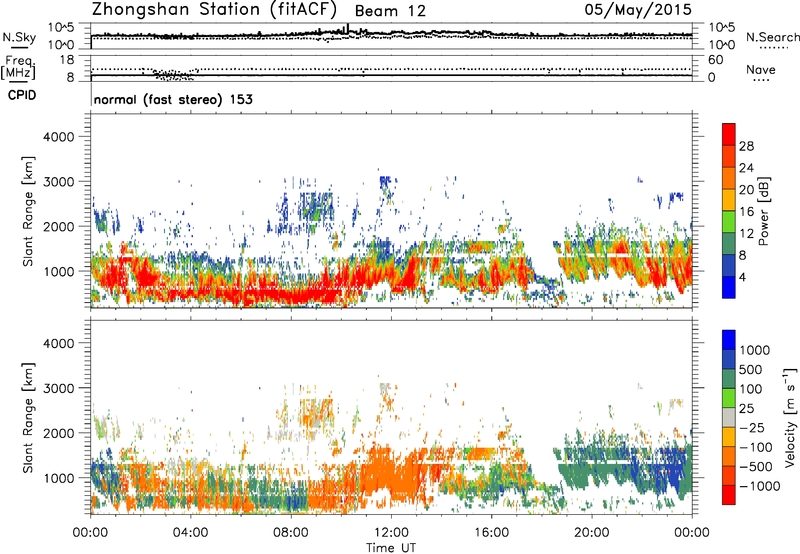Click the yellow-orange 16-20 dB Power swatch

click(x=729, y=200)
